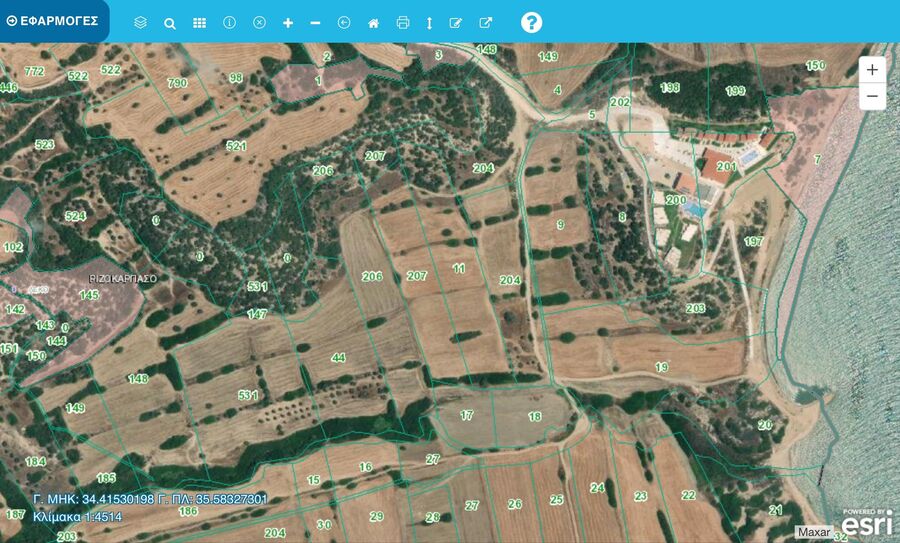Click parcel 521 on the map
The image size is (900, 543).
236,146
